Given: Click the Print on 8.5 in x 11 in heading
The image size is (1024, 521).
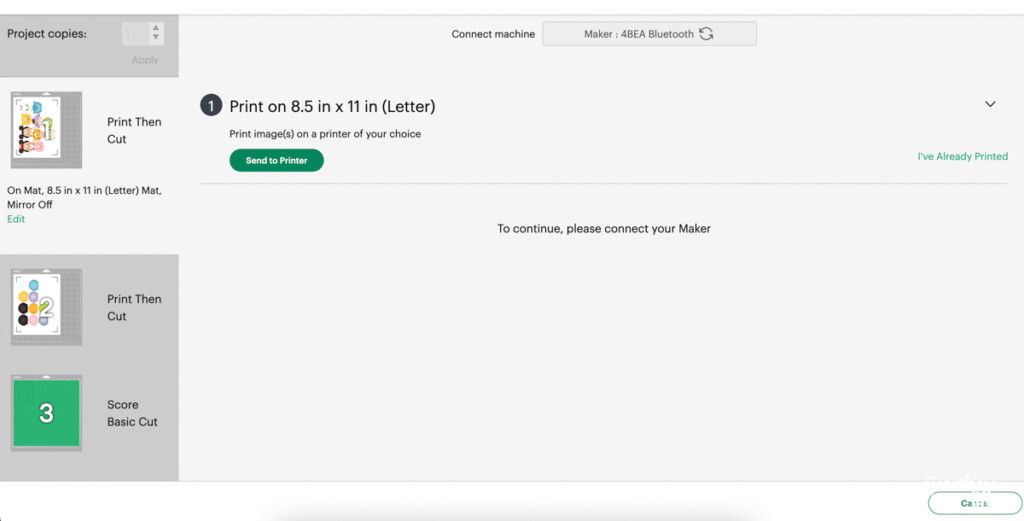Looking at the screenshot, I should click(332, 106).
